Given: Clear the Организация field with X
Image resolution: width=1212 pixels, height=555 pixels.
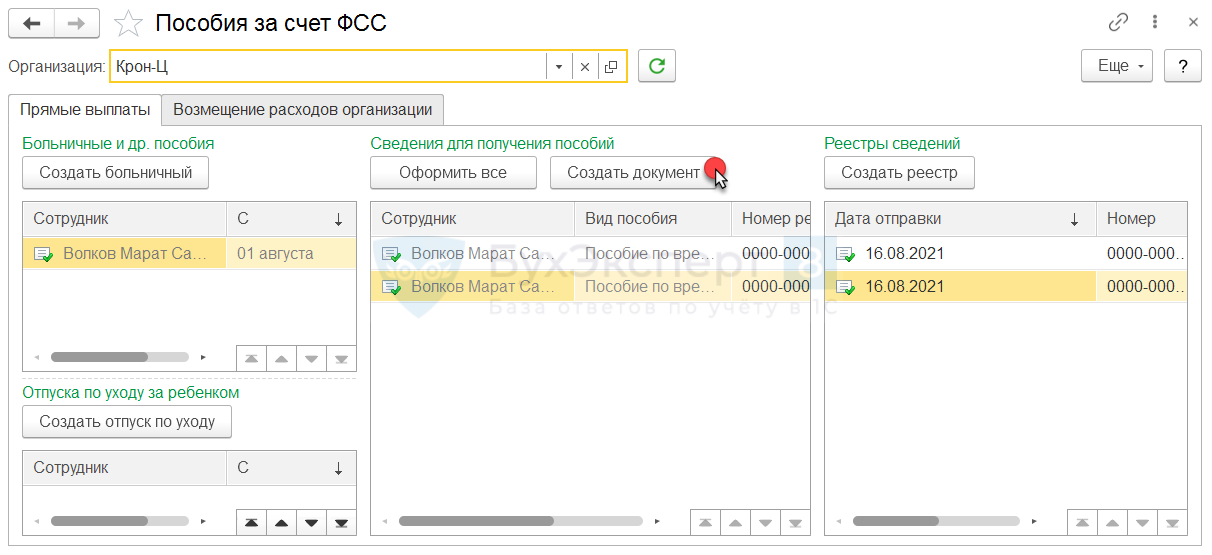Looking at the screenshot, I should 585,67.
